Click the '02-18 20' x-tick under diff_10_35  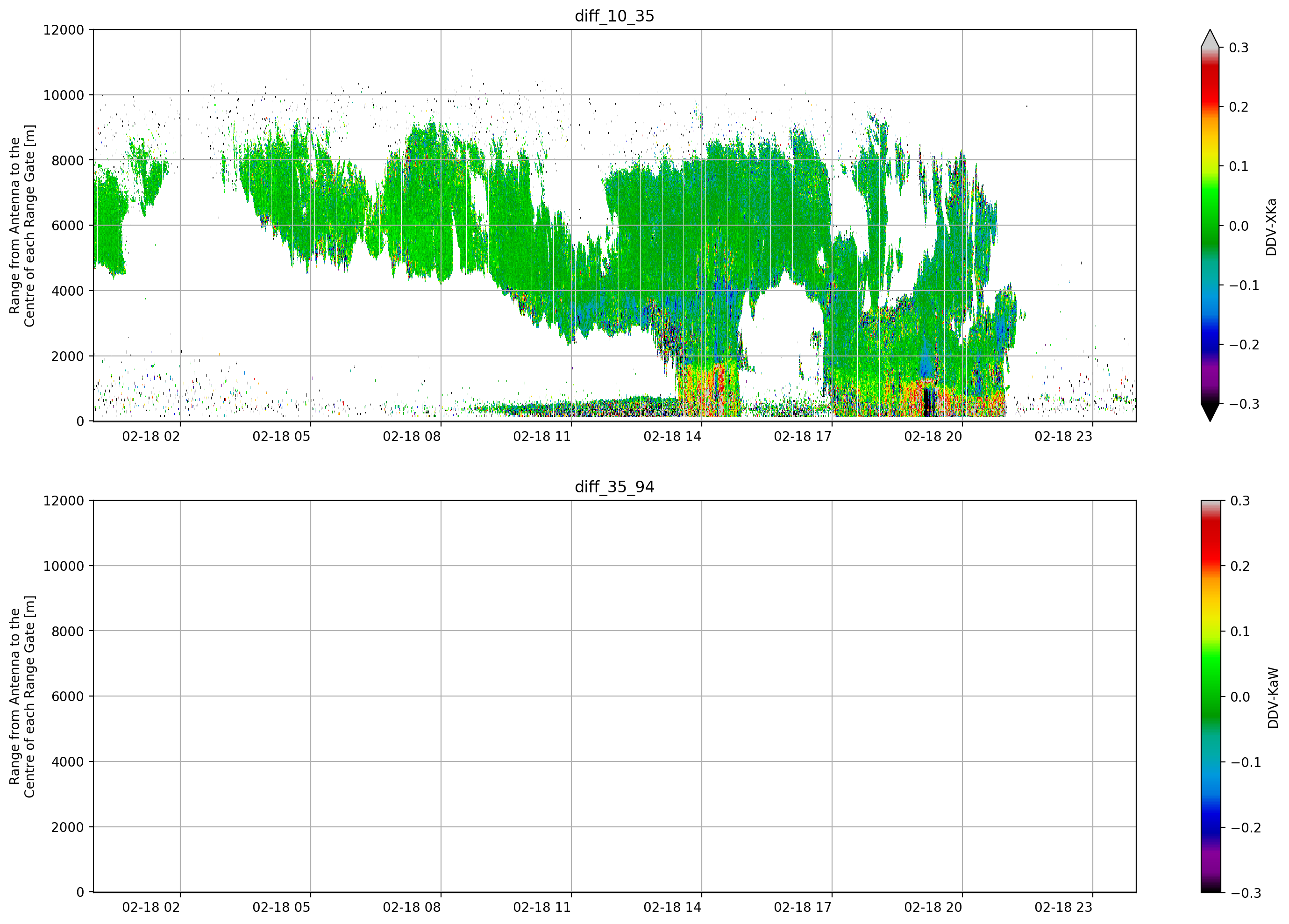[933, 436]
